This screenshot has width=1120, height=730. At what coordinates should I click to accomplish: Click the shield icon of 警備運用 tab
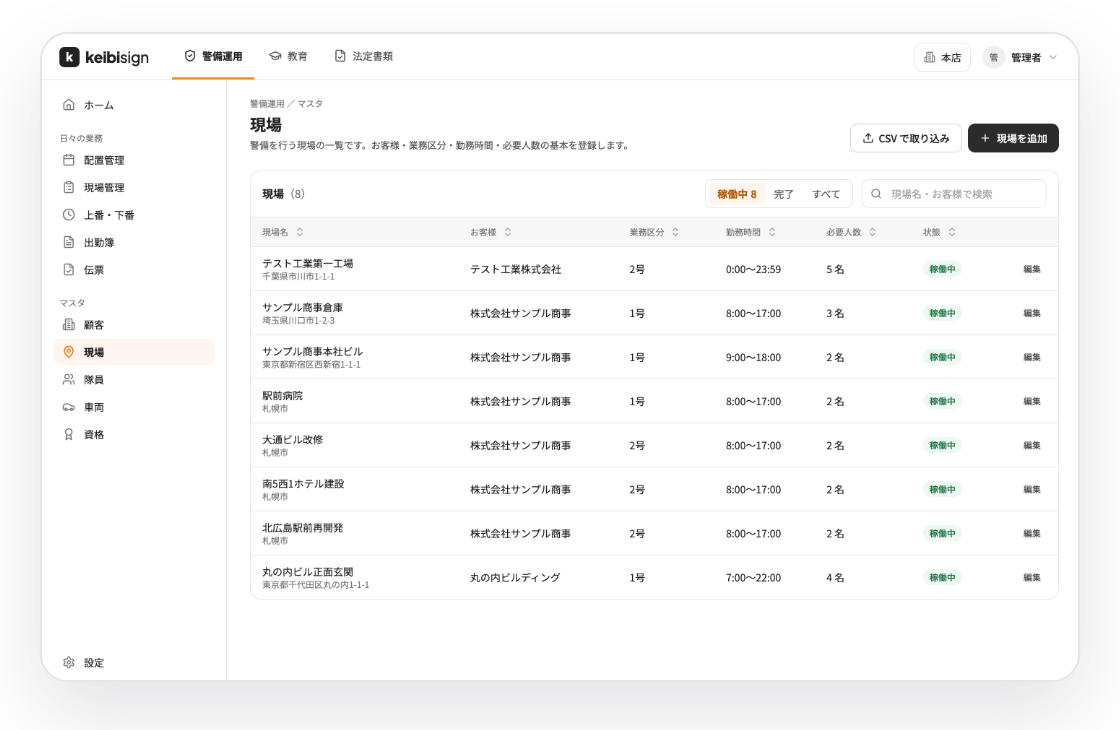(x=190, y=56)
